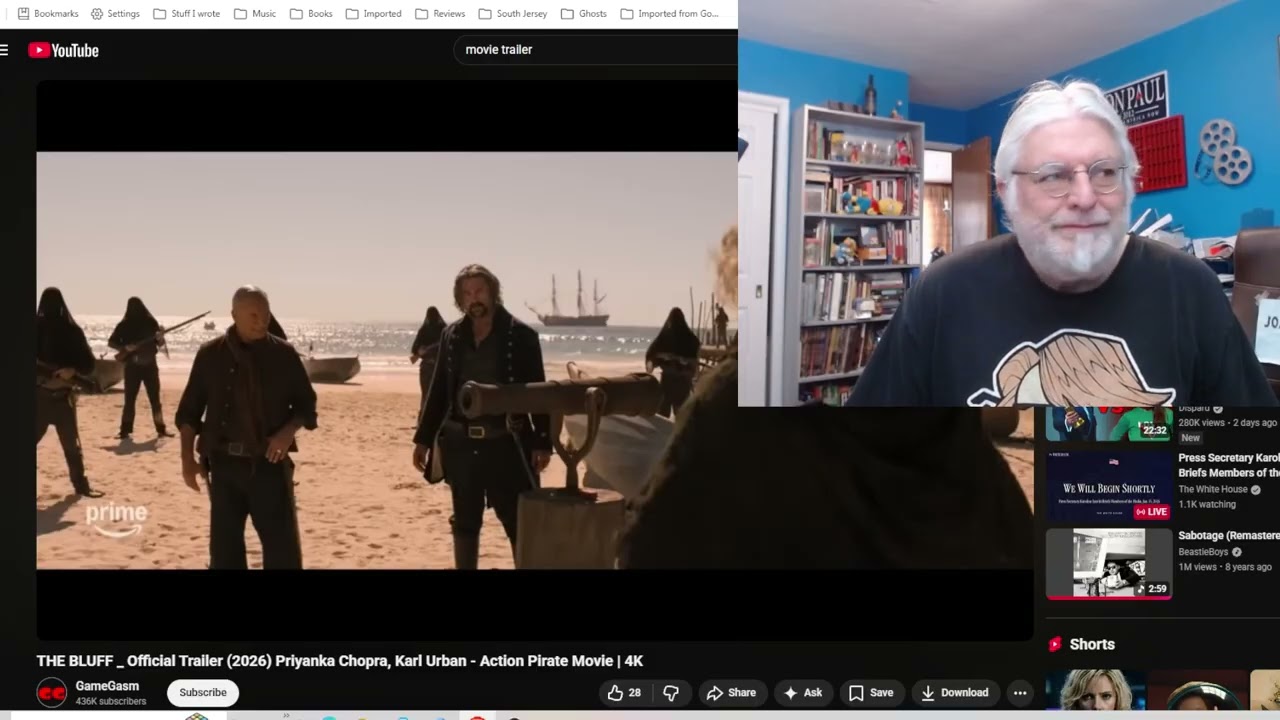Open the Books bookmark folder

click(311, 14)
